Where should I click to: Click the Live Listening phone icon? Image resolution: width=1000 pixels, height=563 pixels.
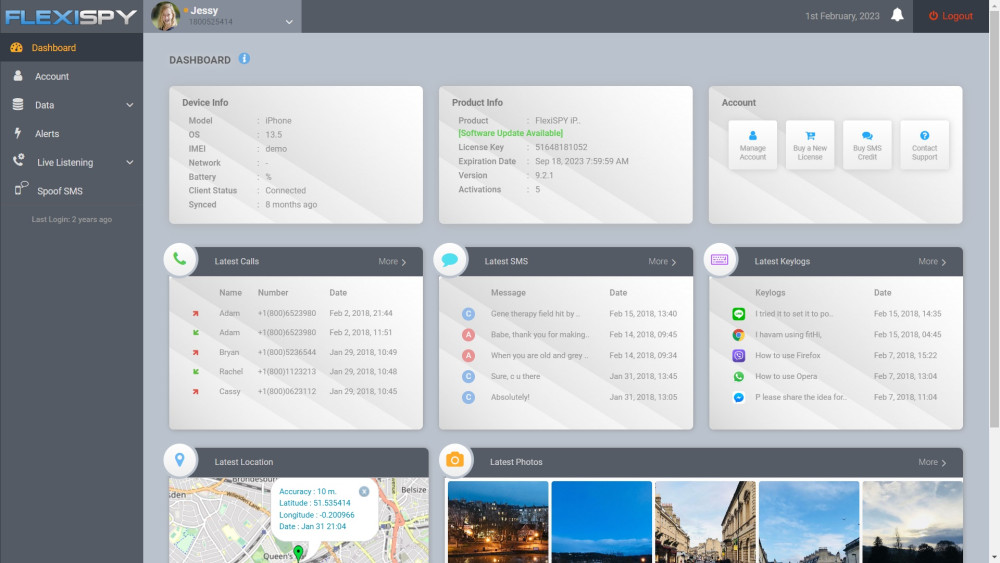click(18, 161)
